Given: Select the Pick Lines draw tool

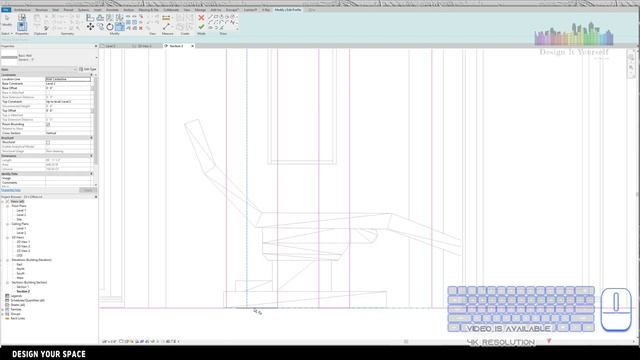Looking at the screenshot, I should pos(221,27).
